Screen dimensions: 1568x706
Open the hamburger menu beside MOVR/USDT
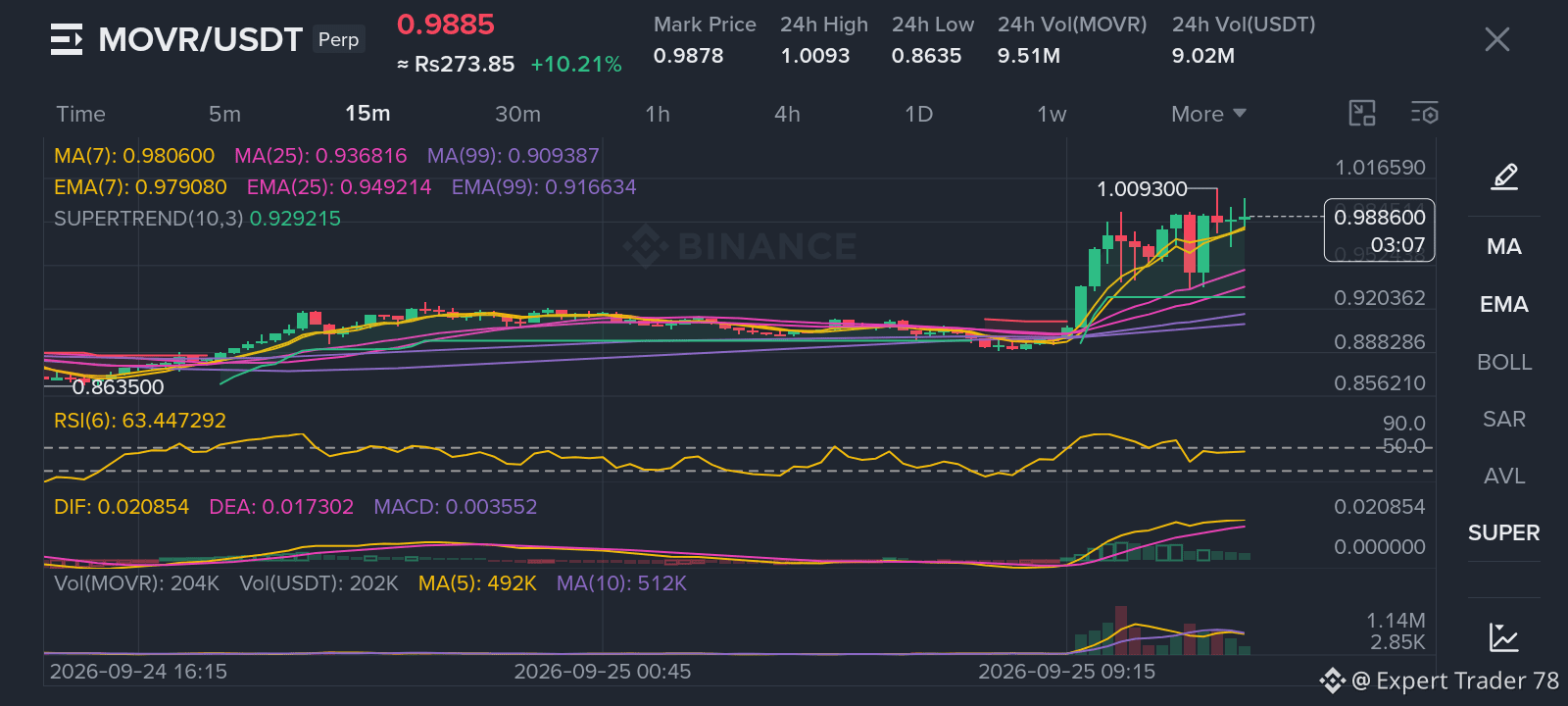(x=67, y=39)
